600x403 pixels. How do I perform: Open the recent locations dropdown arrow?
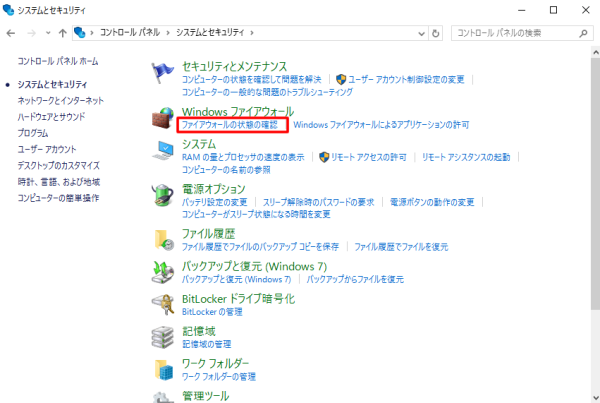(48, 33)
